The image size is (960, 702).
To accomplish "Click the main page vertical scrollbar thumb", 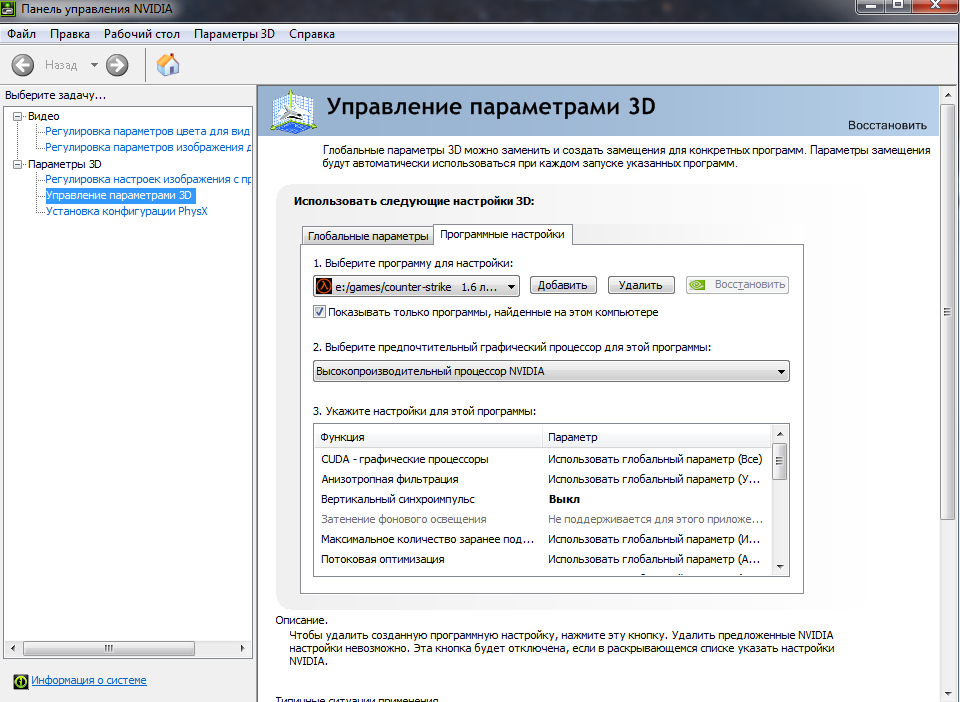I will tap(947, 312).
